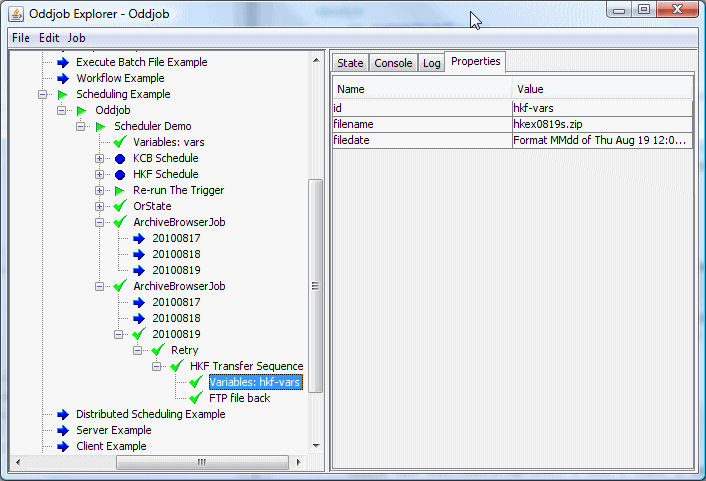Click green play icon beside Scheduler Demo
The width and height of the screenshot is (706, 481).
[x=100, y=126]
